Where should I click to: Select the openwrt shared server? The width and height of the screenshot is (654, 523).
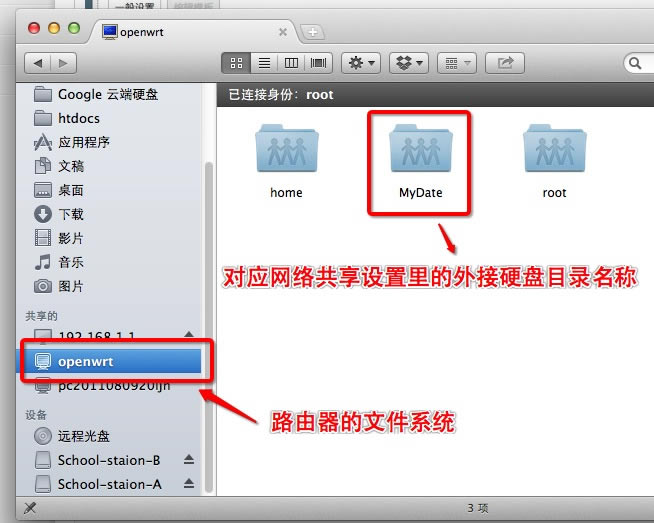pyautogui.click(x=109, y=361)
